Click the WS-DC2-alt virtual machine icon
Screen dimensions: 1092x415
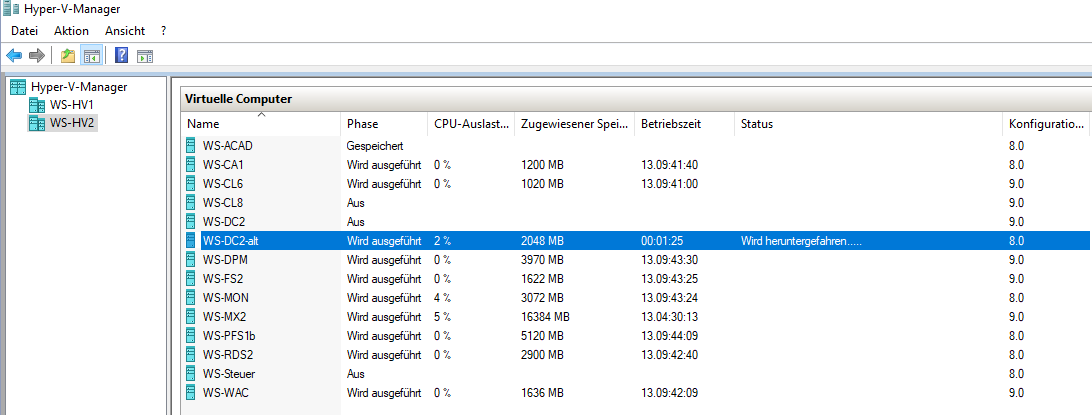click(191, 241)
